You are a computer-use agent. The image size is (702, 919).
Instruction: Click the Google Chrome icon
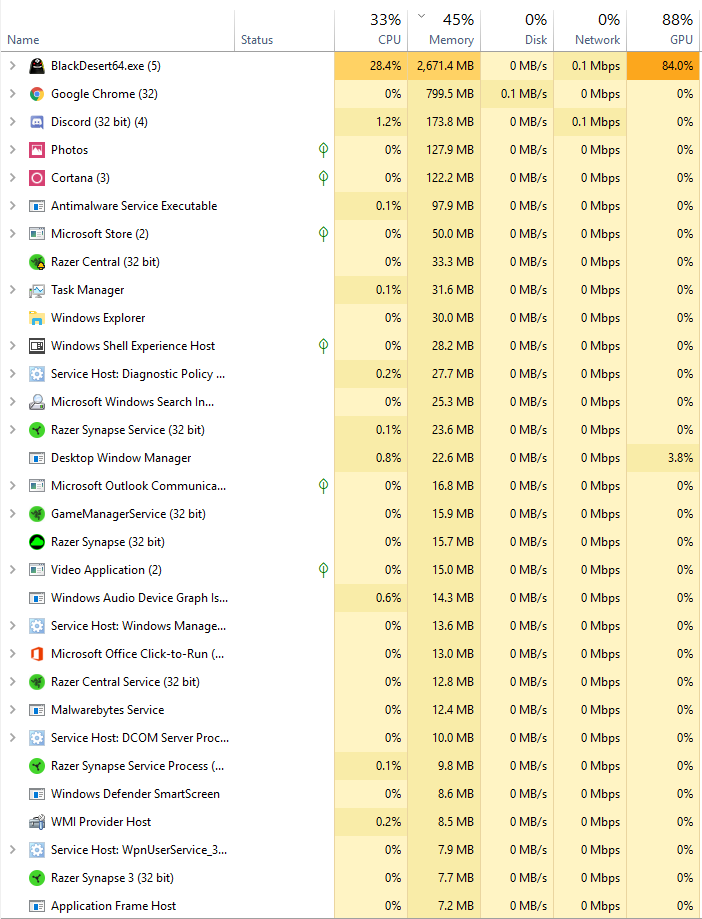pyautogui.click(x=37, y=94)
